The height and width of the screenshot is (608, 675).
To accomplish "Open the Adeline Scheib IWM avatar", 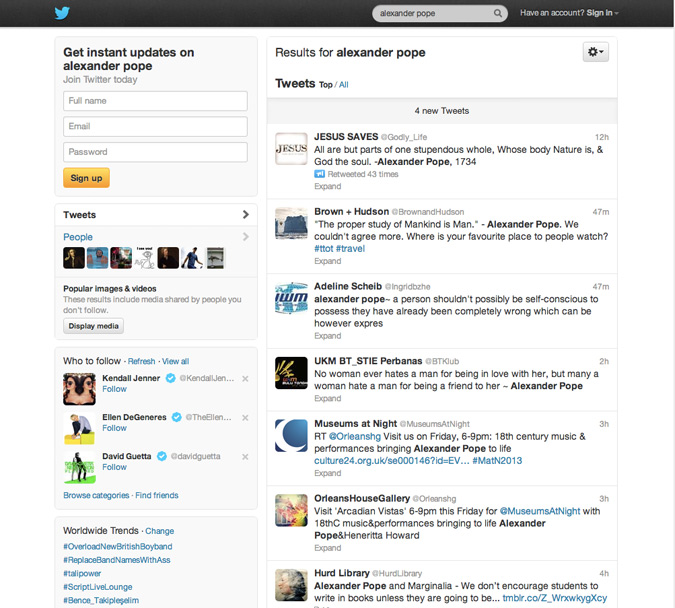I will pos(291,298).
